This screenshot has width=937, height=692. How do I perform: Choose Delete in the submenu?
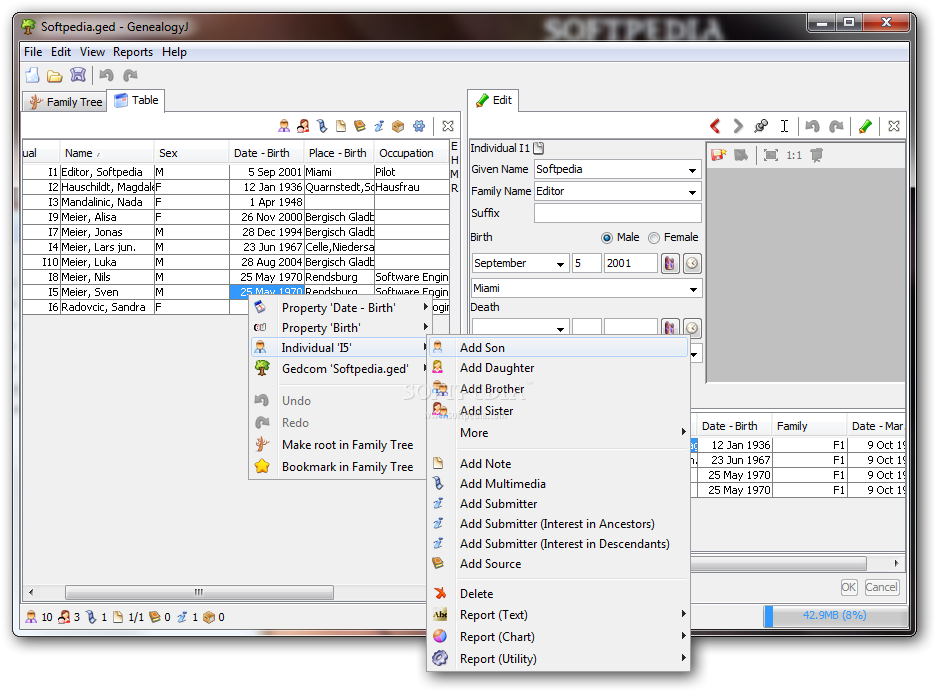tap(558, 593)
